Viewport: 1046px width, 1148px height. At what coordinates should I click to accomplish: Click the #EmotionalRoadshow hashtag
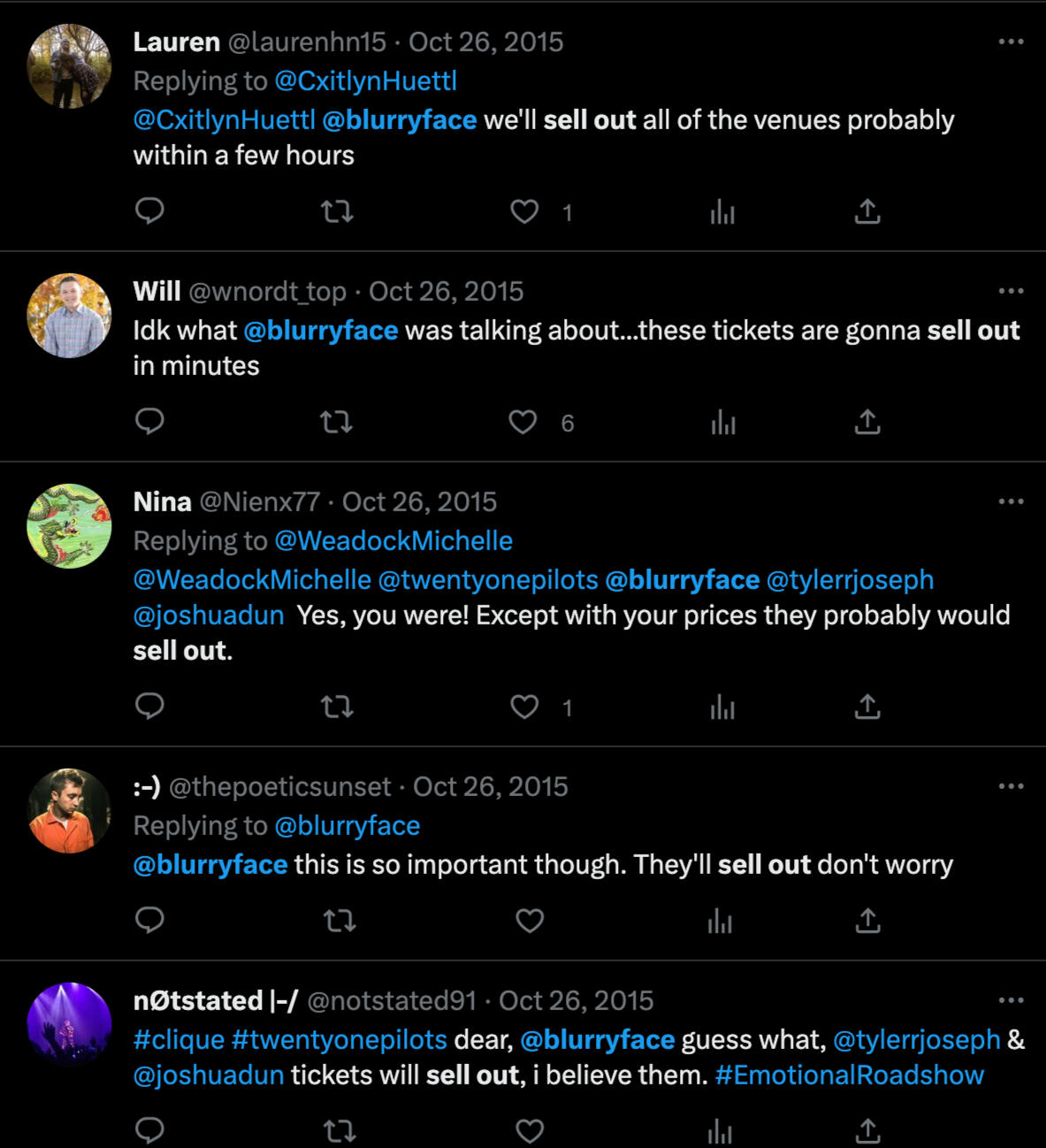coord(849,1075)
